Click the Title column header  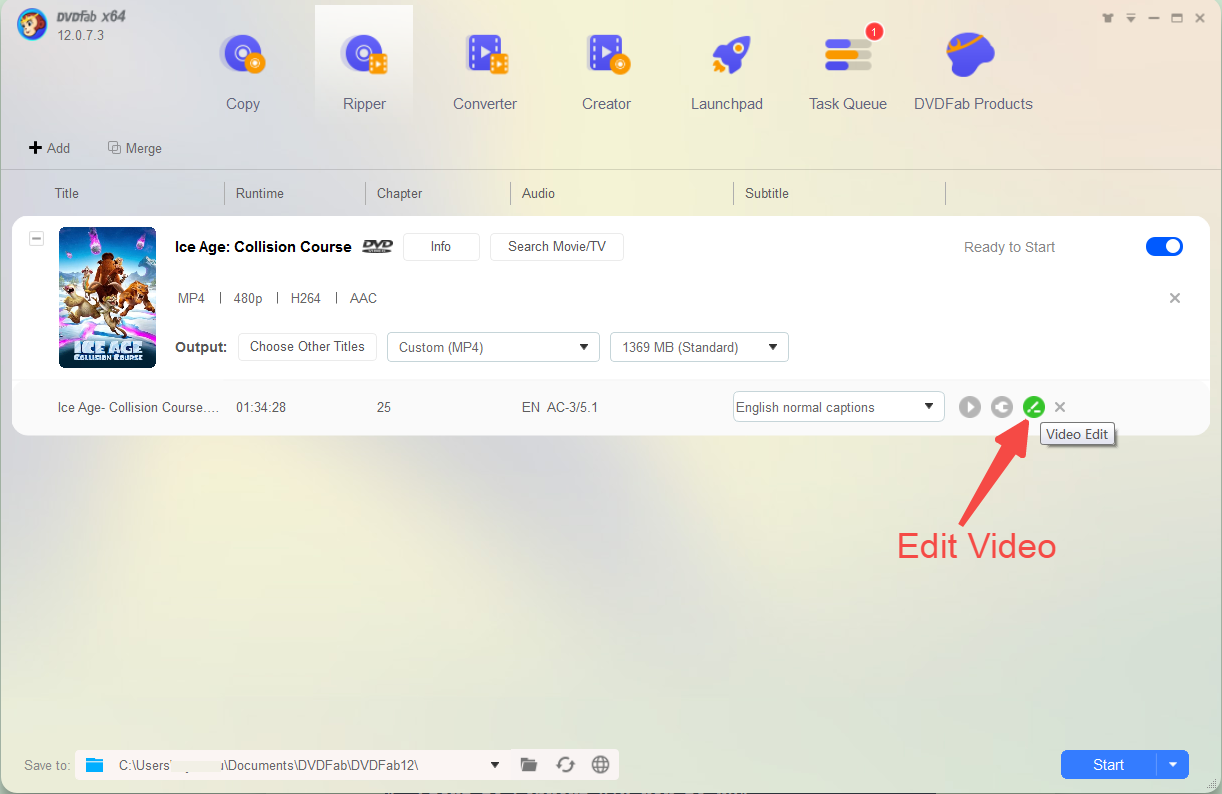click(x=67, y=193)
